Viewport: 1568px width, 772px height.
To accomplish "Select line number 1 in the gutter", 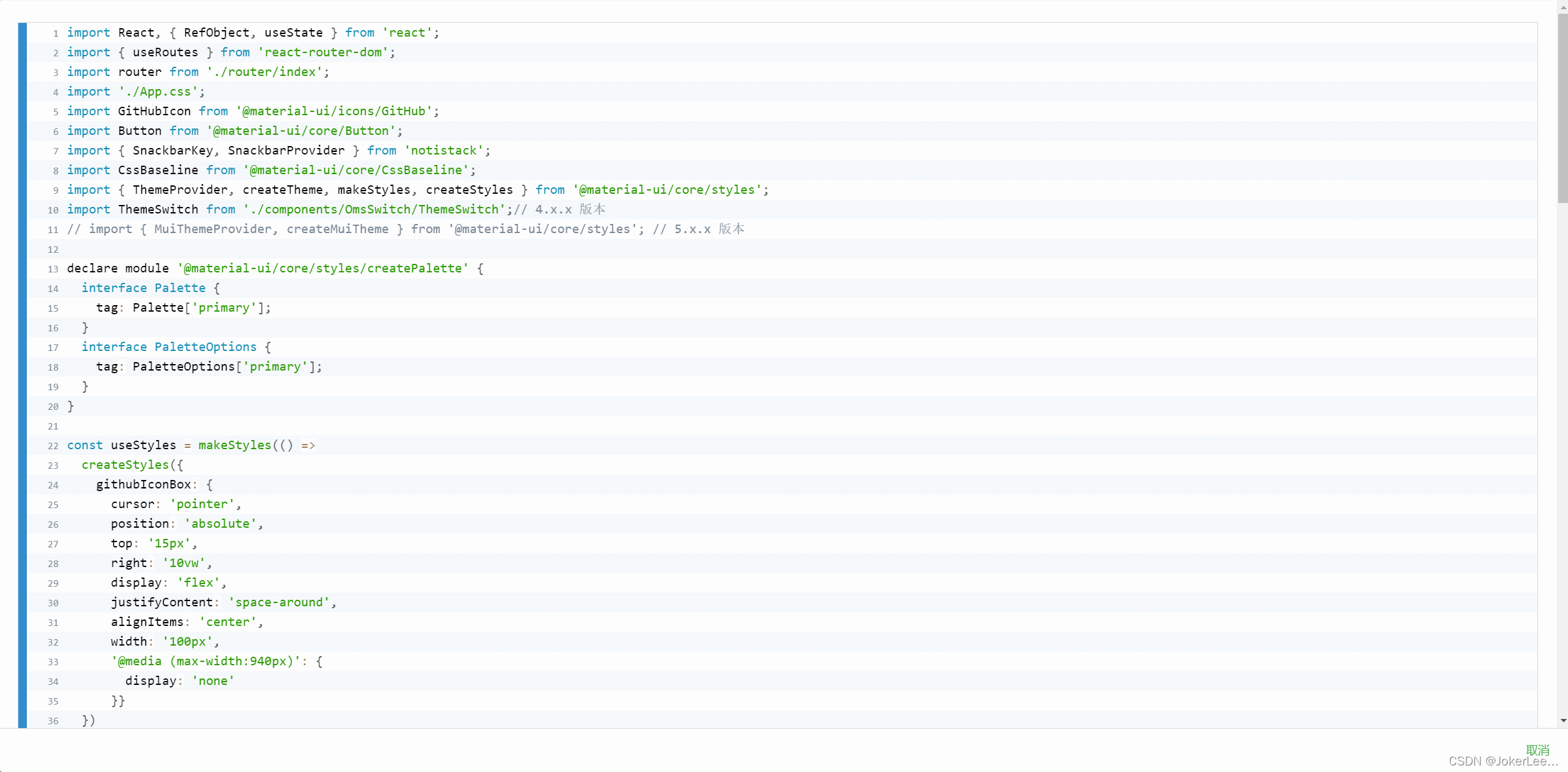I will pos(56,33).
